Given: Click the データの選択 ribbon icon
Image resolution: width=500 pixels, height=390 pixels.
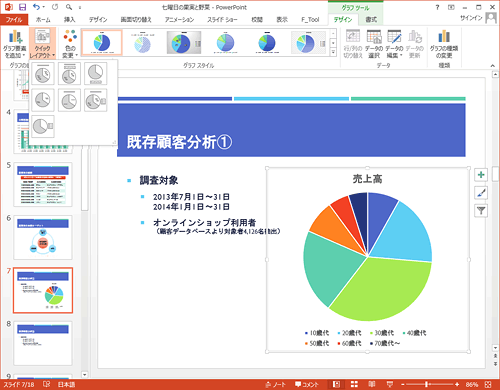Looking at the screenshot, I should tap(374, 44).
